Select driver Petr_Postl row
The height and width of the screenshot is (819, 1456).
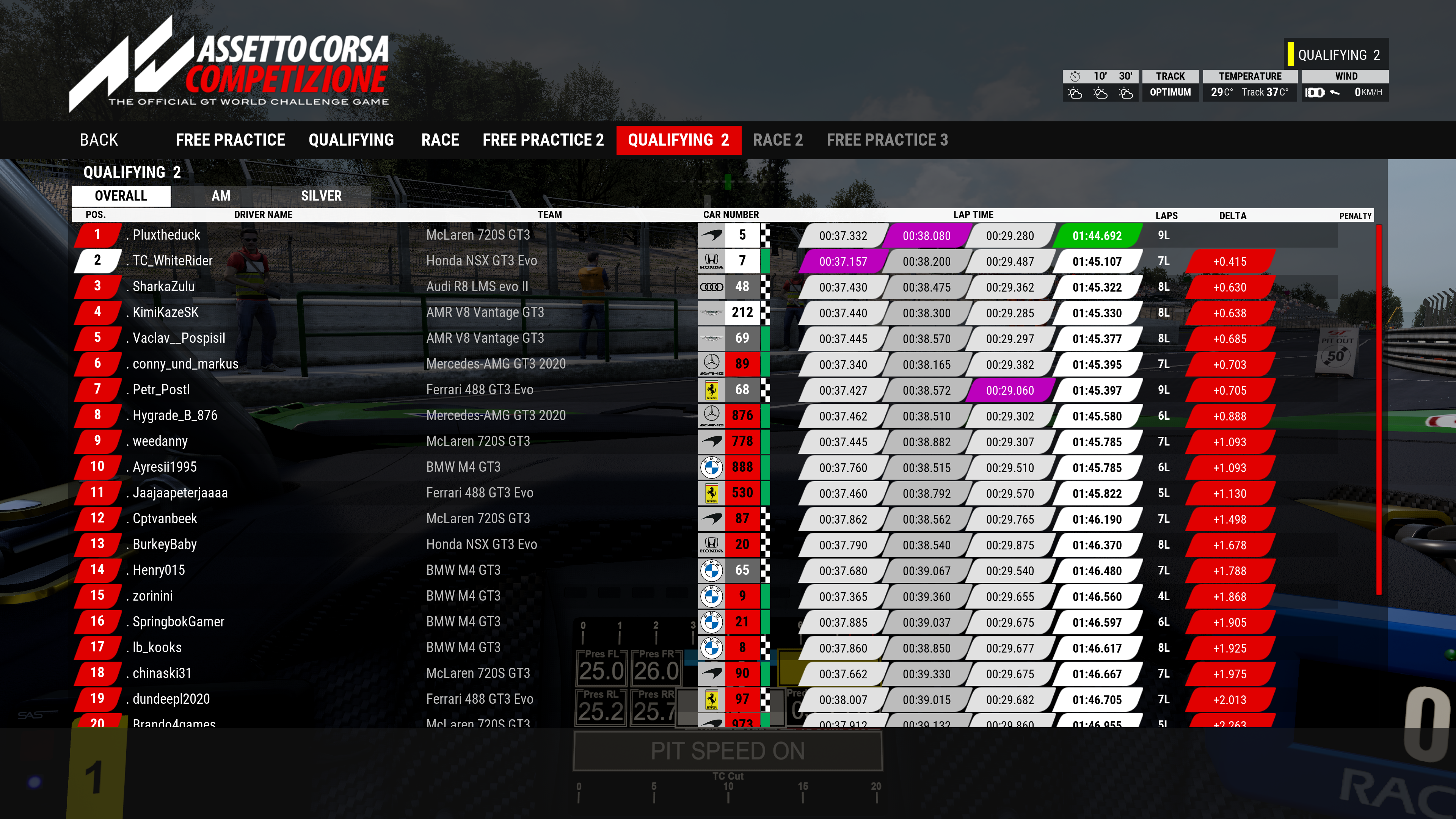point(705,390)
